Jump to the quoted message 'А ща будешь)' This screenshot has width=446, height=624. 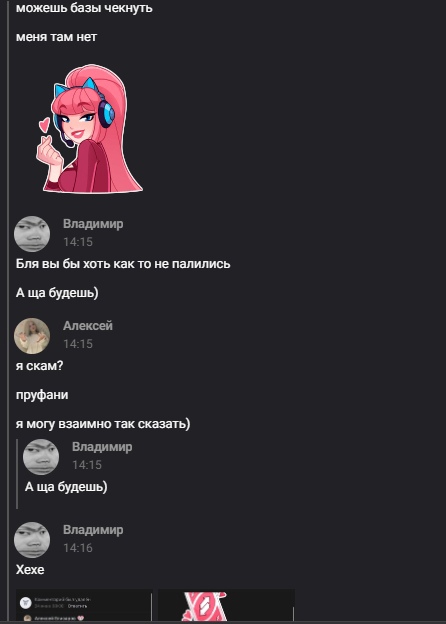[66, 486]
